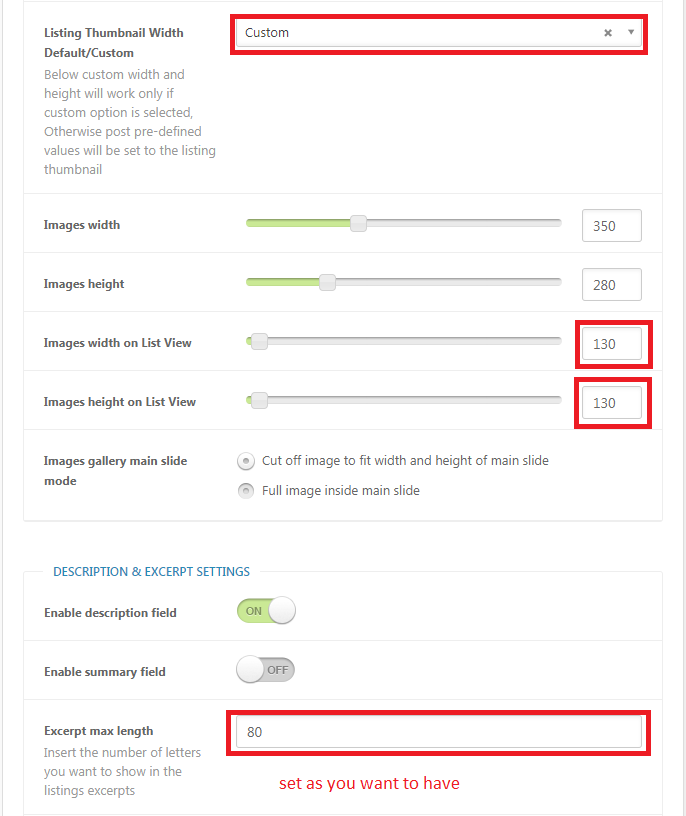Click the Full image inside main slide label

coord(340,491)
